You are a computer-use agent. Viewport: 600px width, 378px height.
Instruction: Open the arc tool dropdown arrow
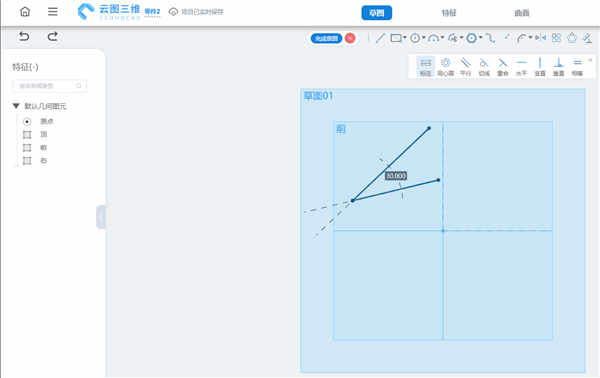442,37
